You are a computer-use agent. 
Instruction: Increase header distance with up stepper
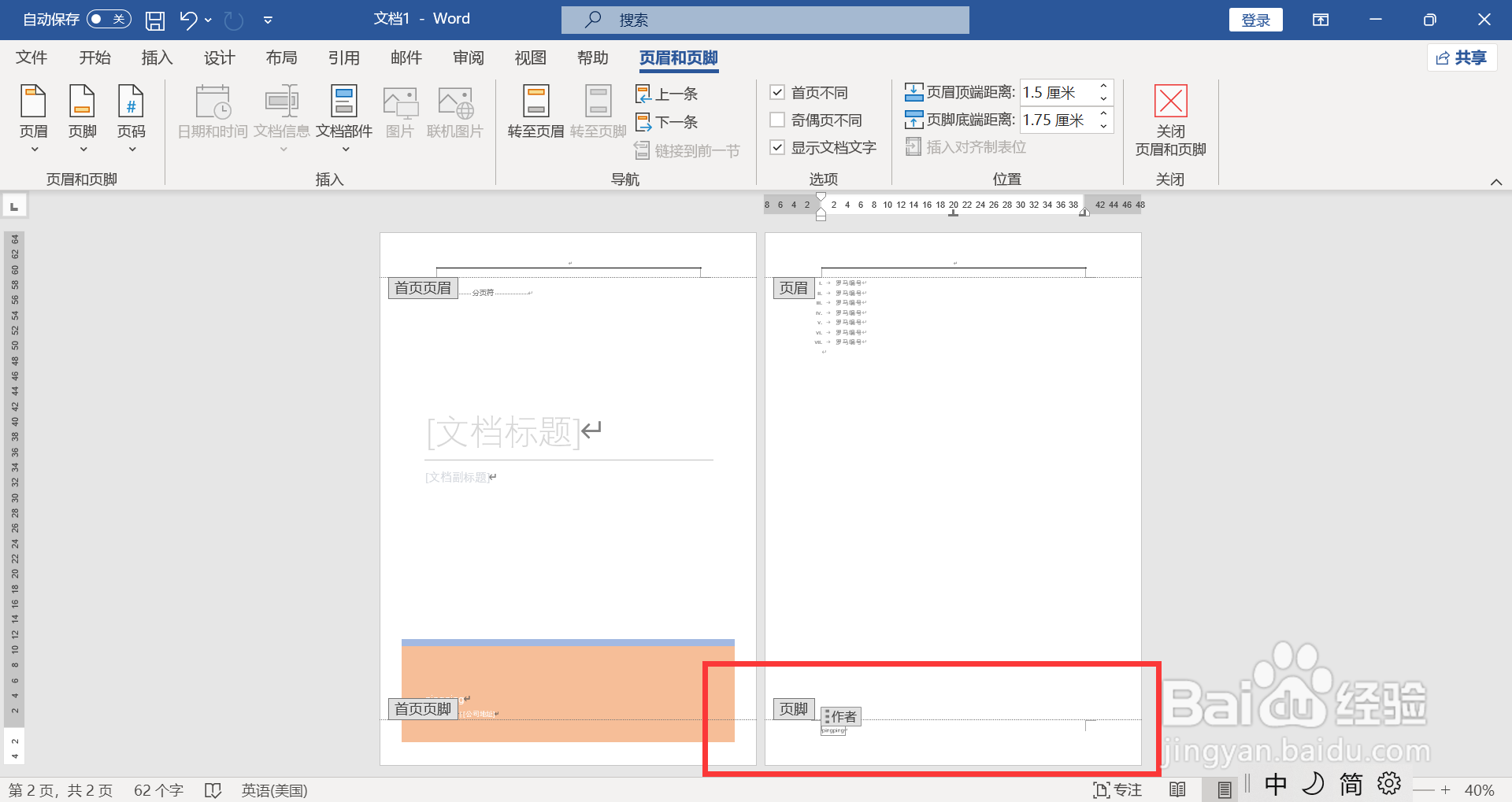(1104, 87)
